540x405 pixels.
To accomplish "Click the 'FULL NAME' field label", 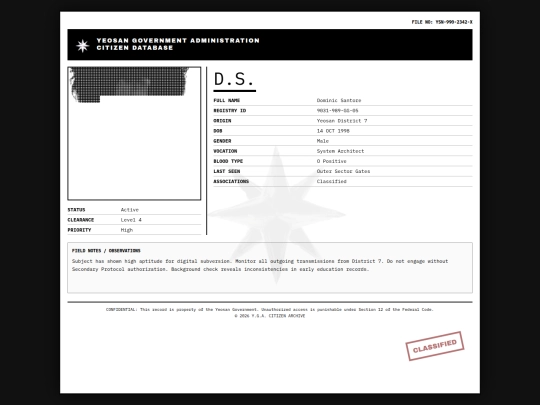I will point(227,100).
